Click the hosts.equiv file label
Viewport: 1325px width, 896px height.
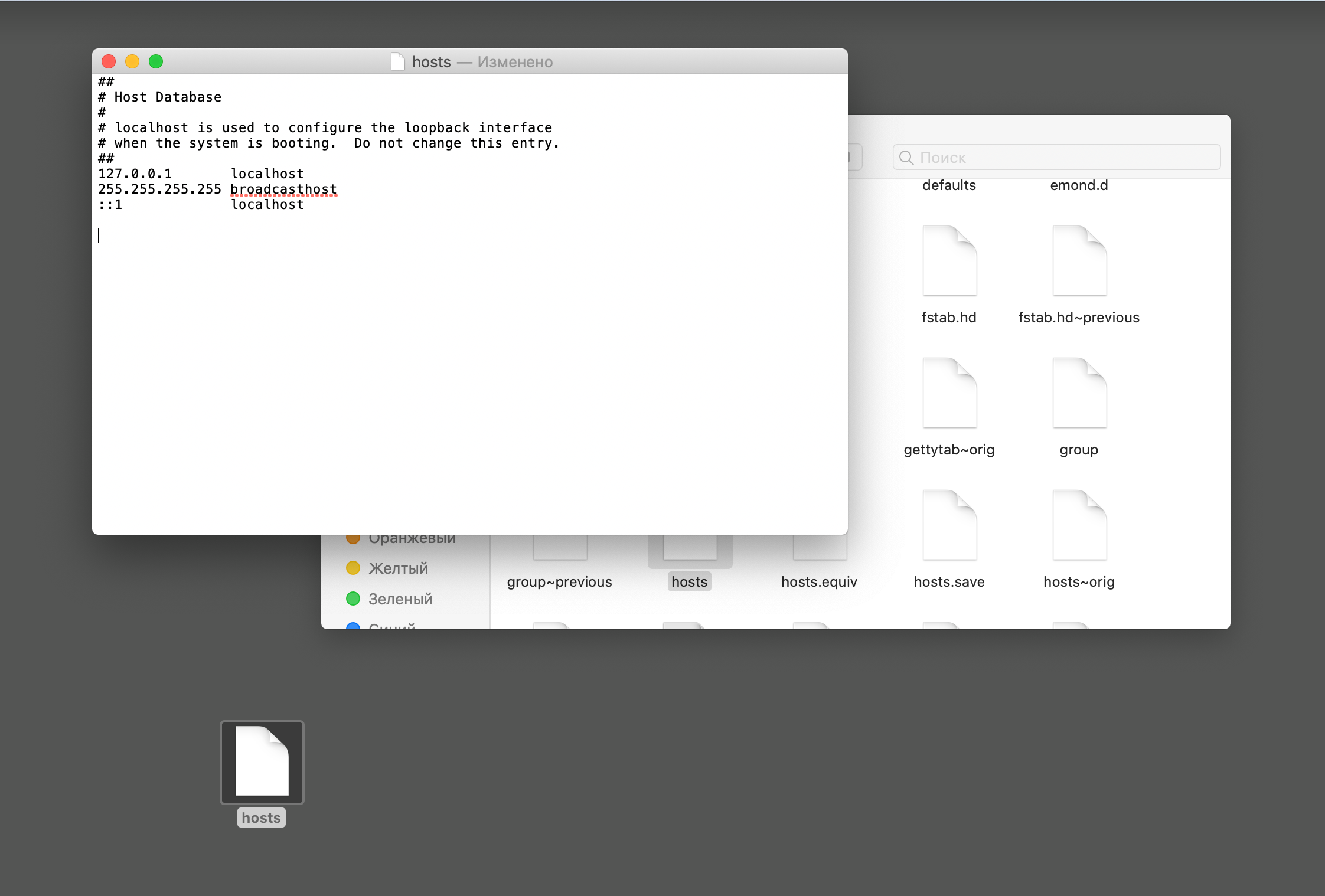point(819,581)
